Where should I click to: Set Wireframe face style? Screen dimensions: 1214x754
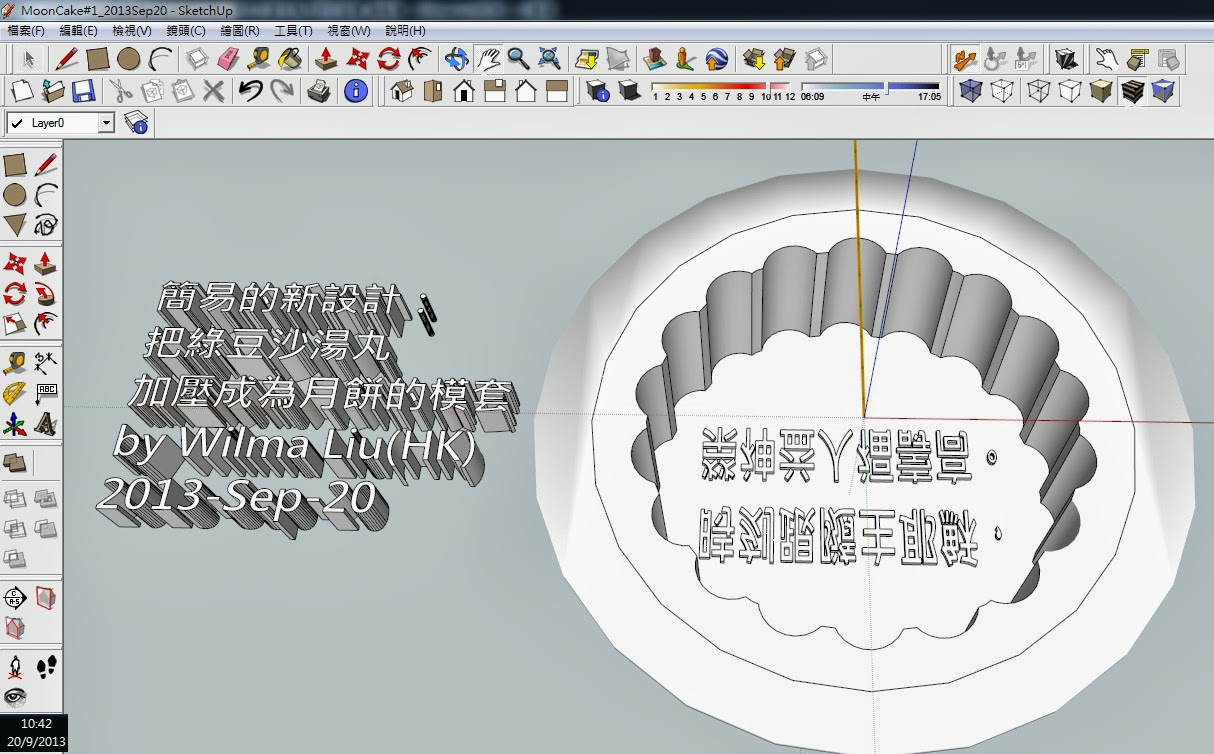coord(1040,92)
